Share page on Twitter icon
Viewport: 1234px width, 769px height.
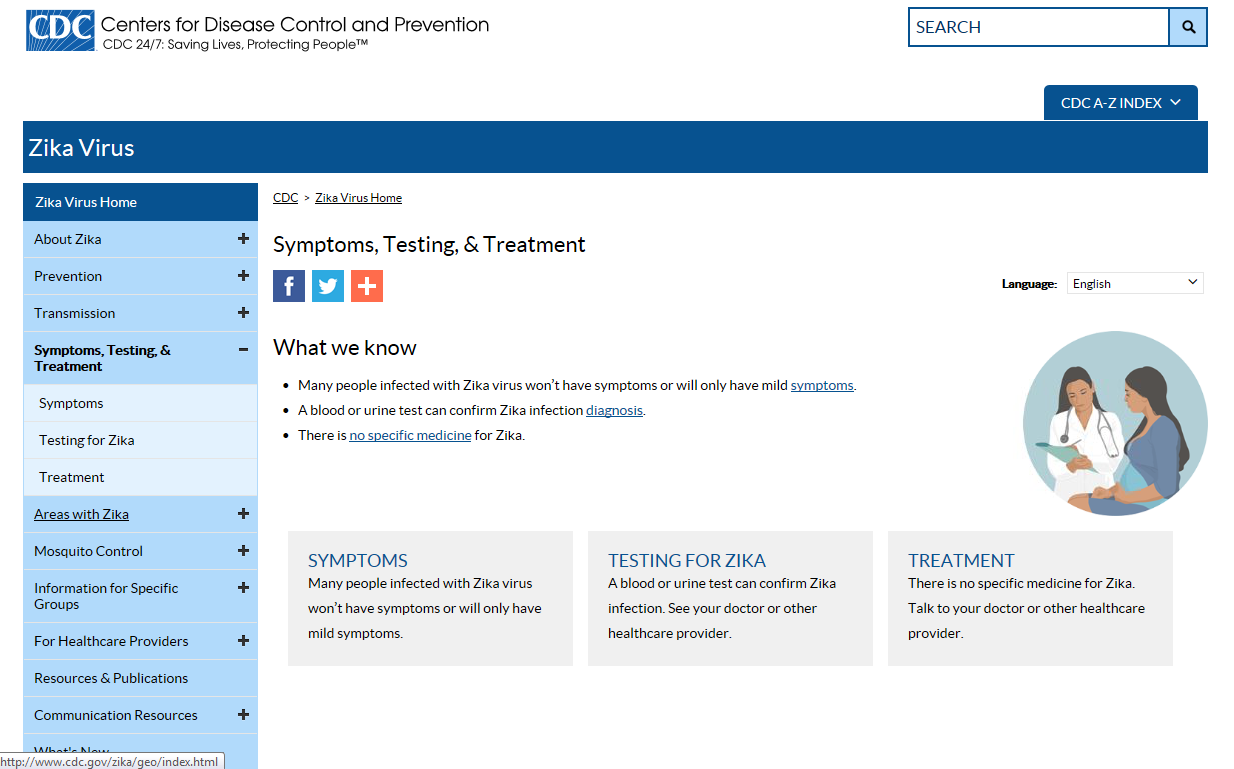click(x=328, y=286)
